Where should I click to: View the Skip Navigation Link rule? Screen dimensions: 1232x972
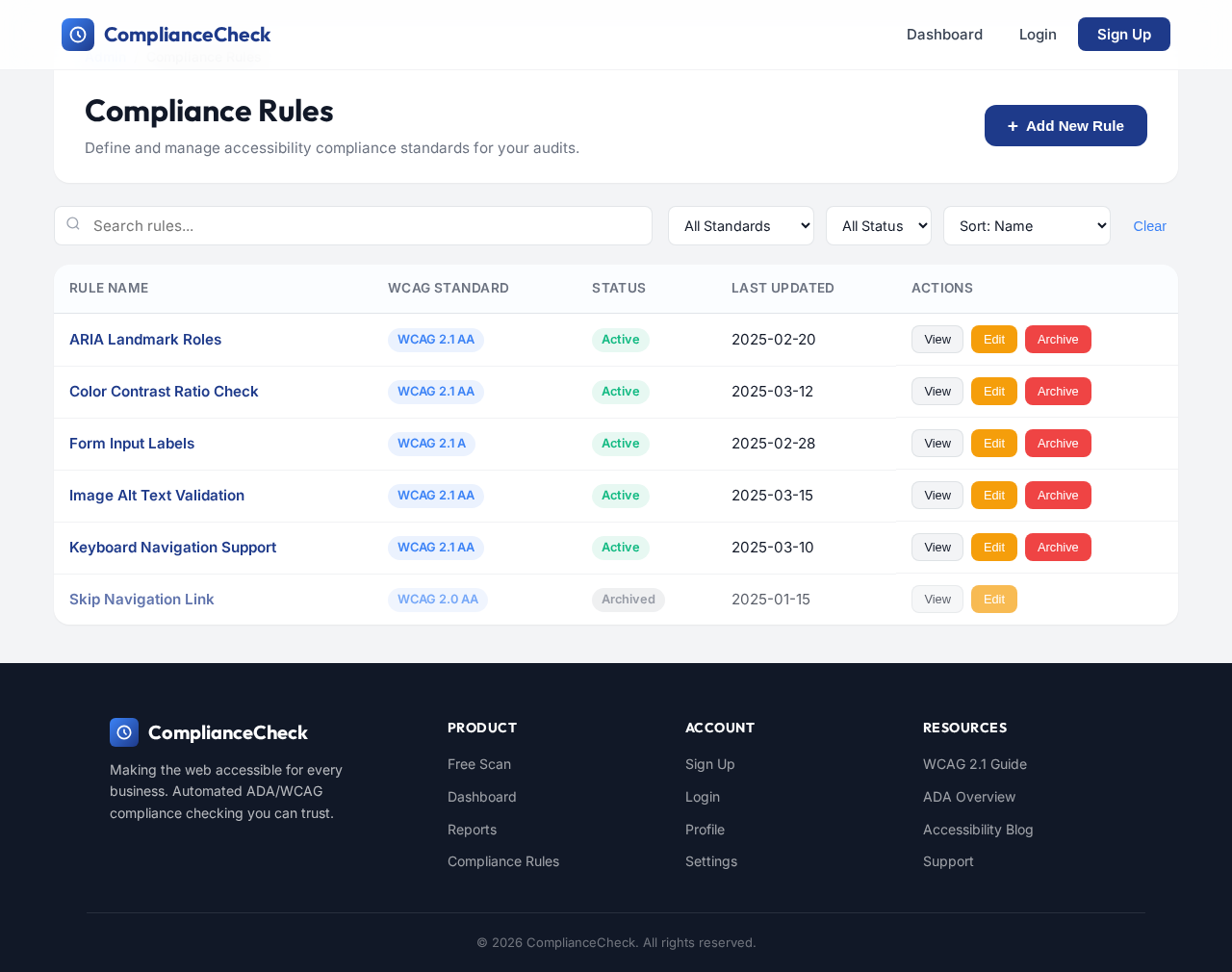point(937,600)
